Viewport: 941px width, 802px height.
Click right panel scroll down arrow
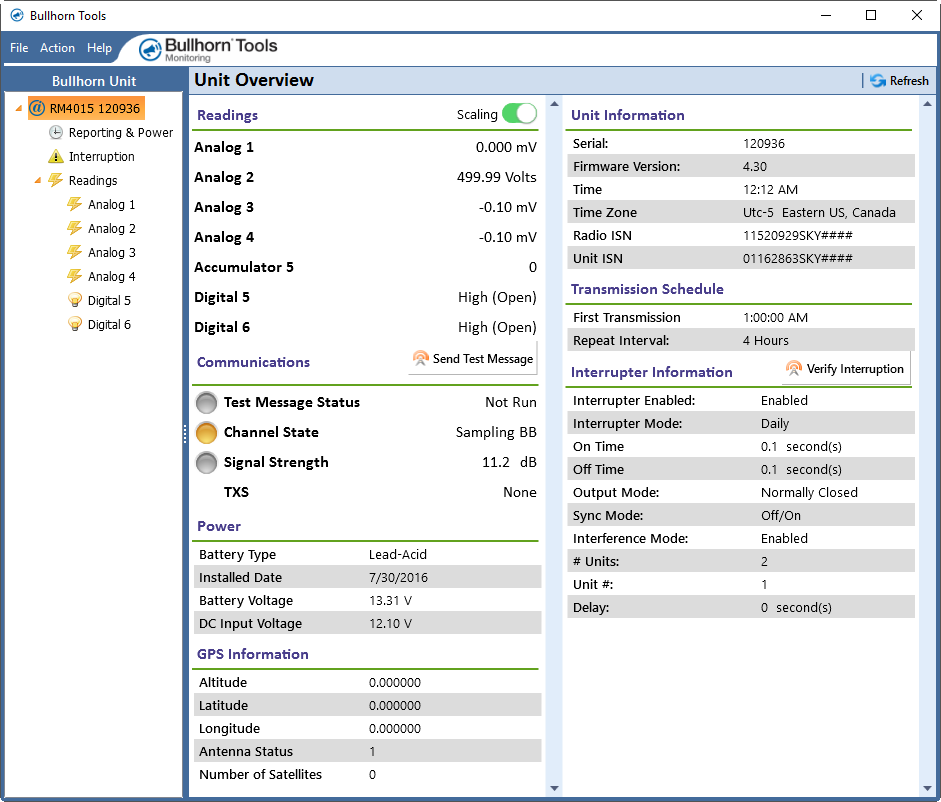point(927,789)
